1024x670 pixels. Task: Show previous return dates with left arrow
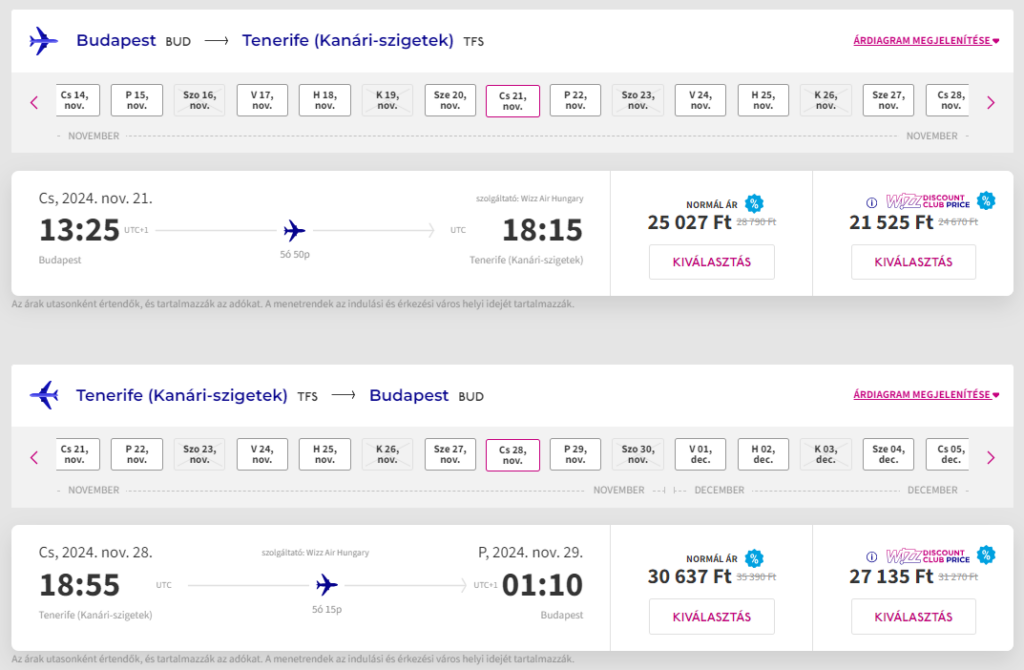34,457
